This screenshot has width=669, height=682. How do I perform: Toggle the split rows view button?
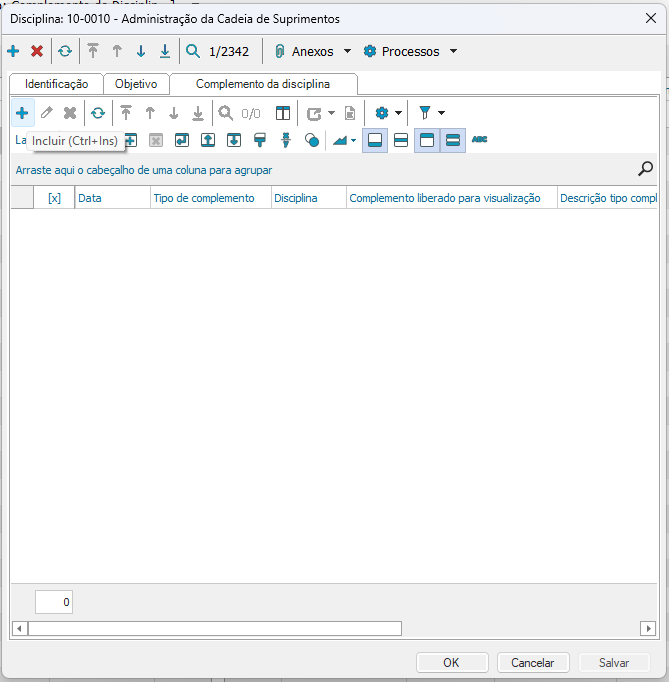tap(401, 140)
